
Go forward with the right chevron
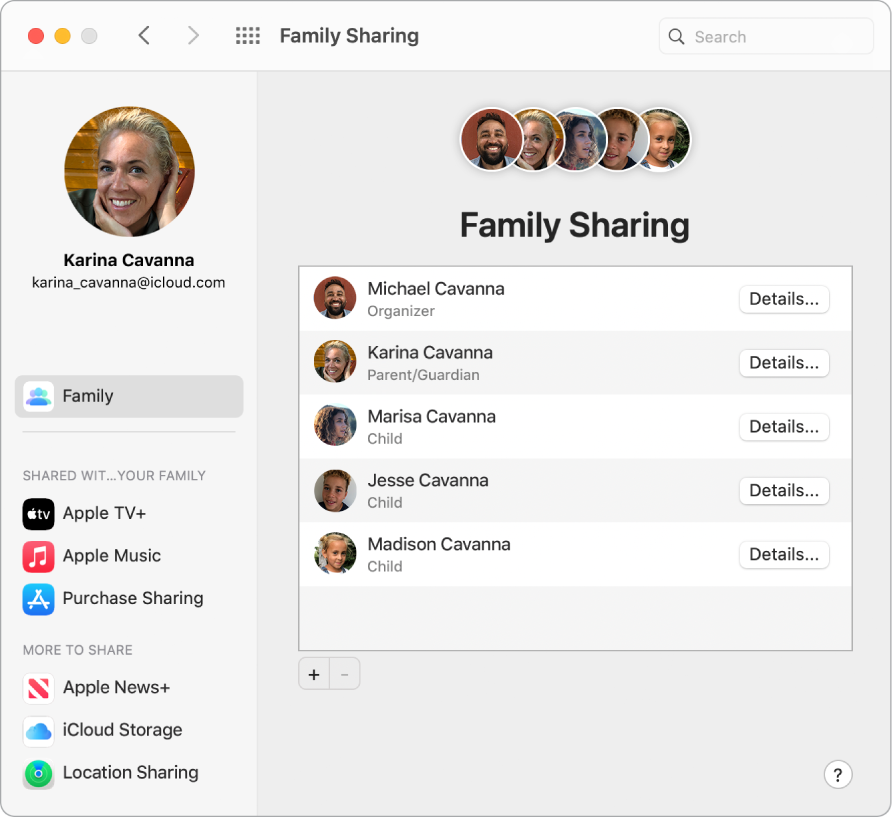194,35
